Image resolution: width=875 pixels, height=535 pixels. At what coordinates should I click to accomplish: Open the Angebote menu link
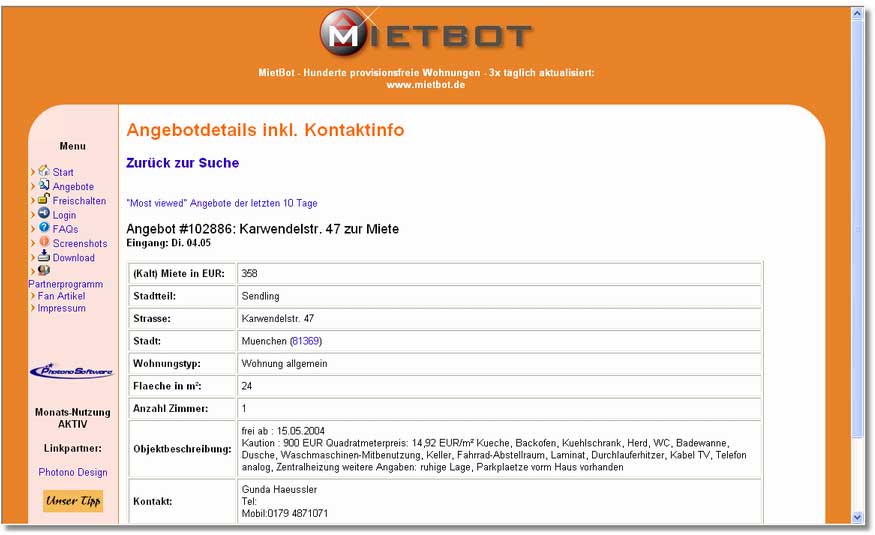(73, 187)
